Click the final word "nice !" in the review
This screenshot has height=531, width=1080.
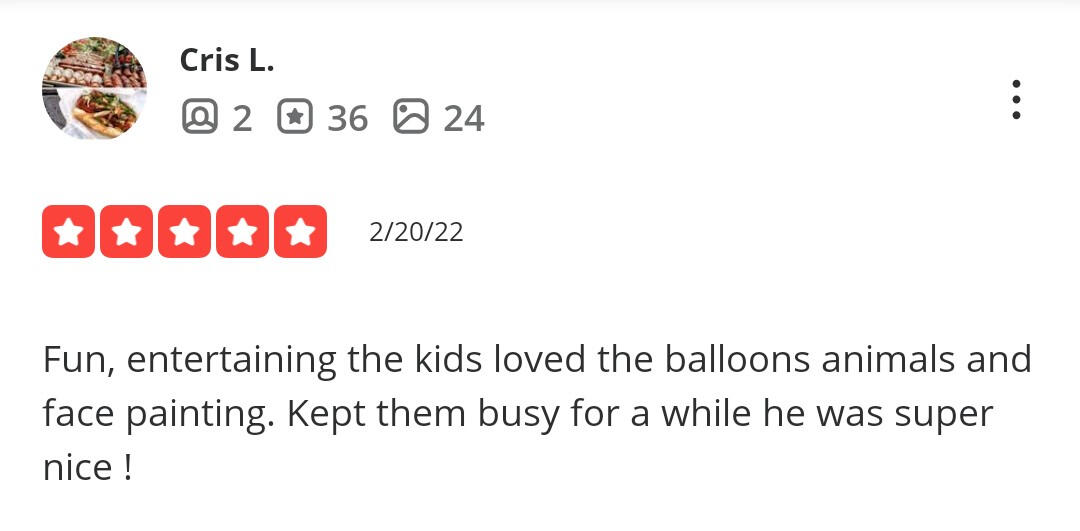click(x=87, y=468)
